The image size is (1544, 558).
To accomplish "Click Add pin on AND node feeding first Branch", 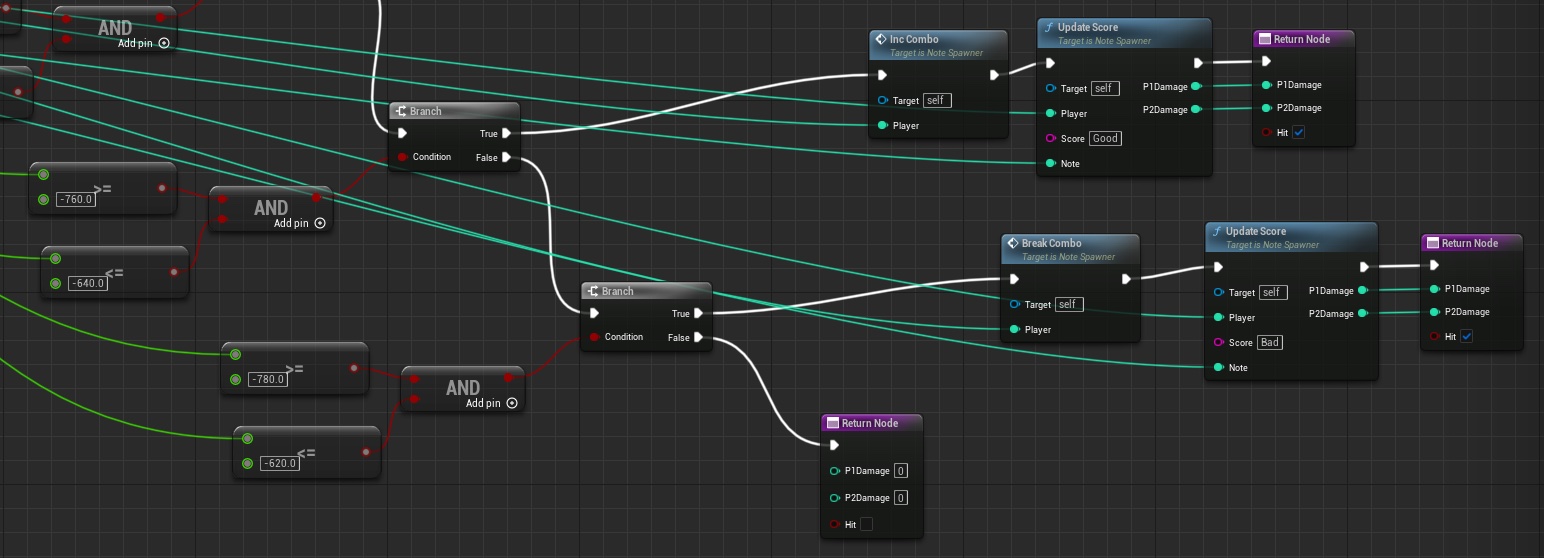I will point(320,223).
